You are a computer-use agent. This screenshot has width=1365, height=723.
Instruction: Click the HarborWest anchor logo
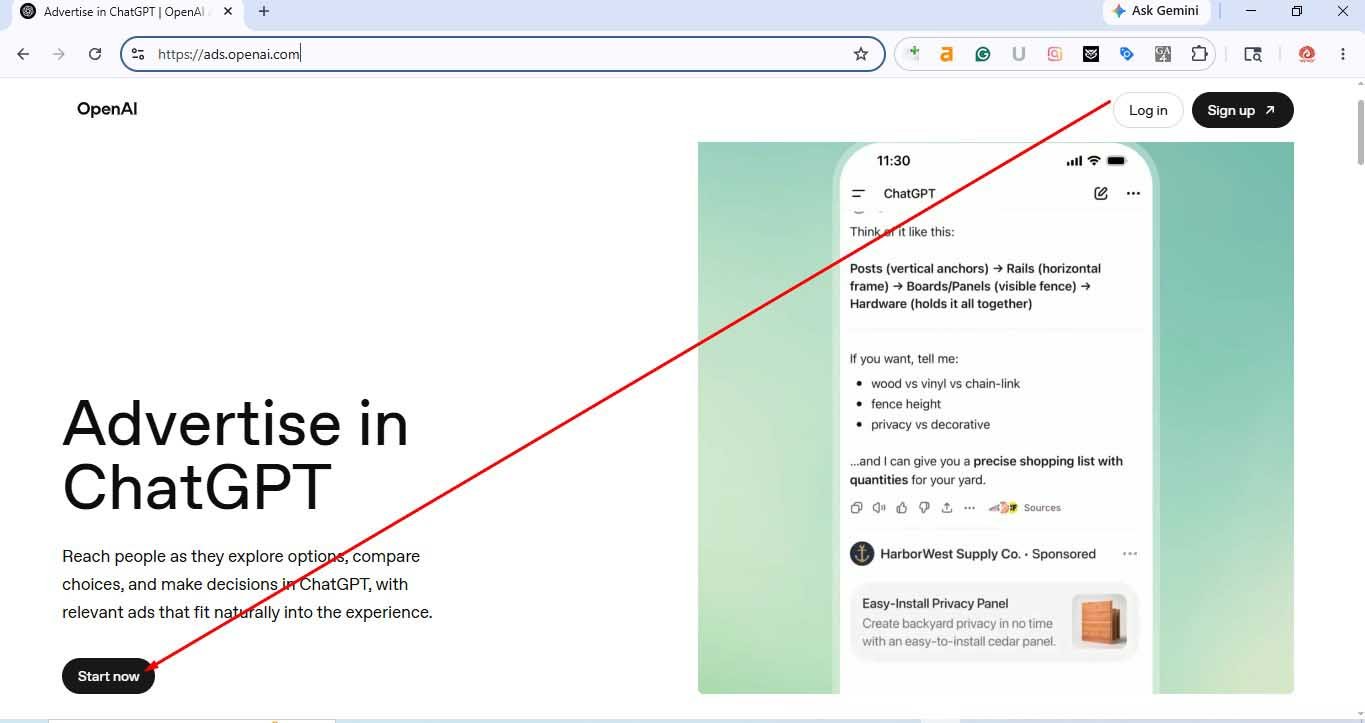coord(861,553)
